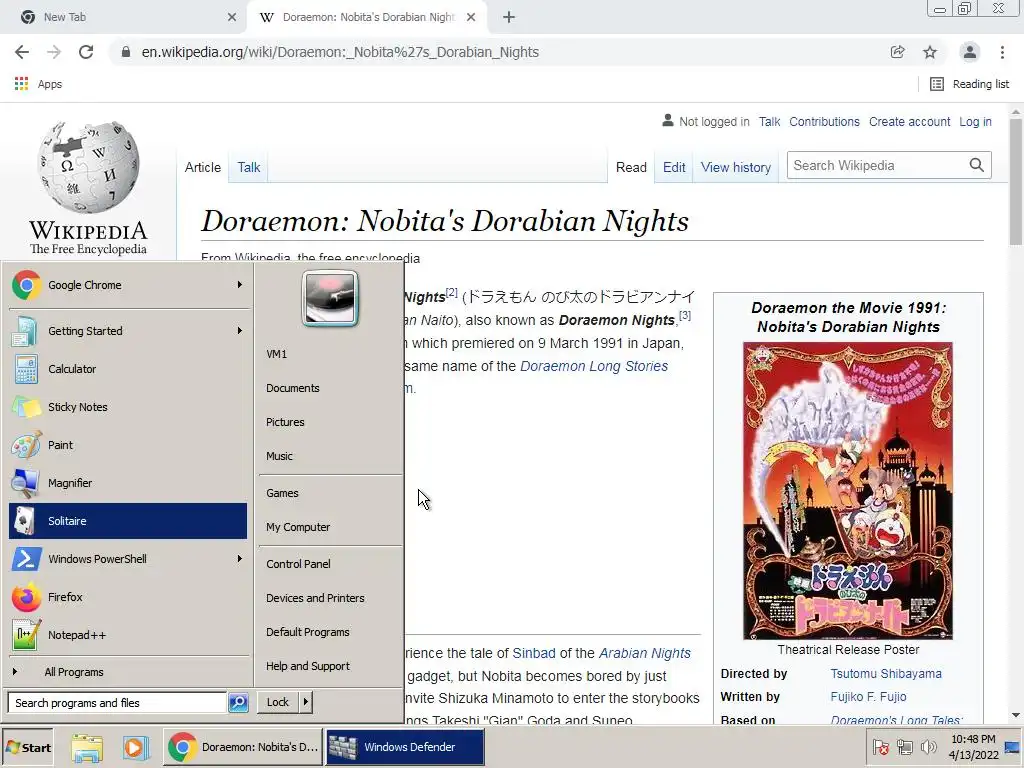Click network icon in system tray
1024x768 pixels.
[x=904, y=747]
